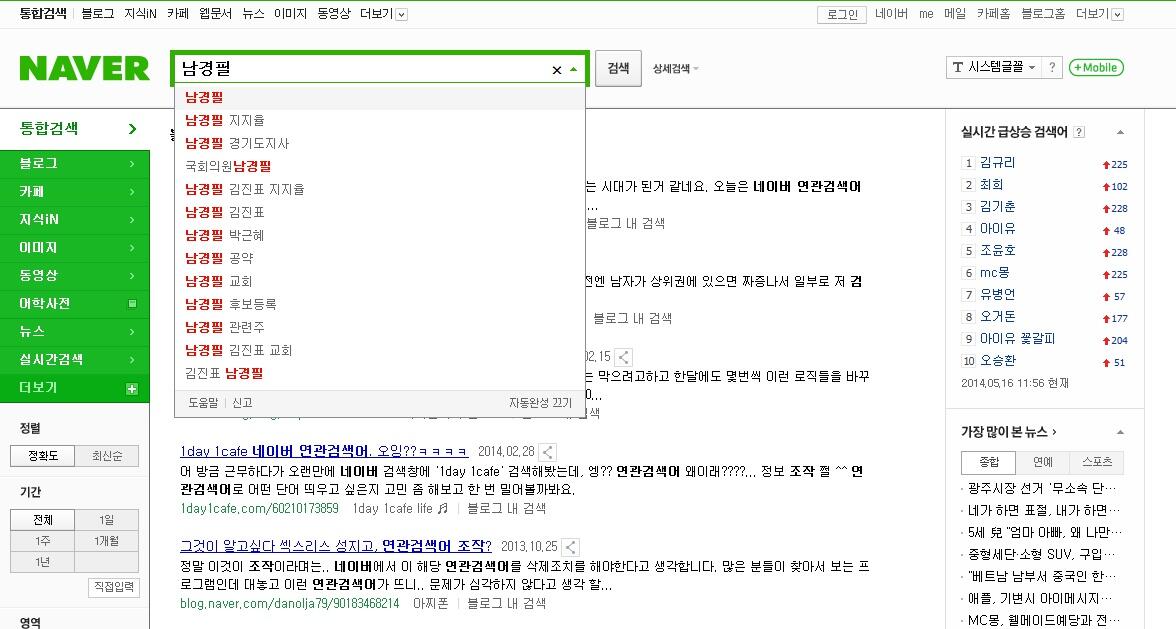Click the font help question mark
The height and width of the screenshot is (629, 1176).
(1052, 67)
